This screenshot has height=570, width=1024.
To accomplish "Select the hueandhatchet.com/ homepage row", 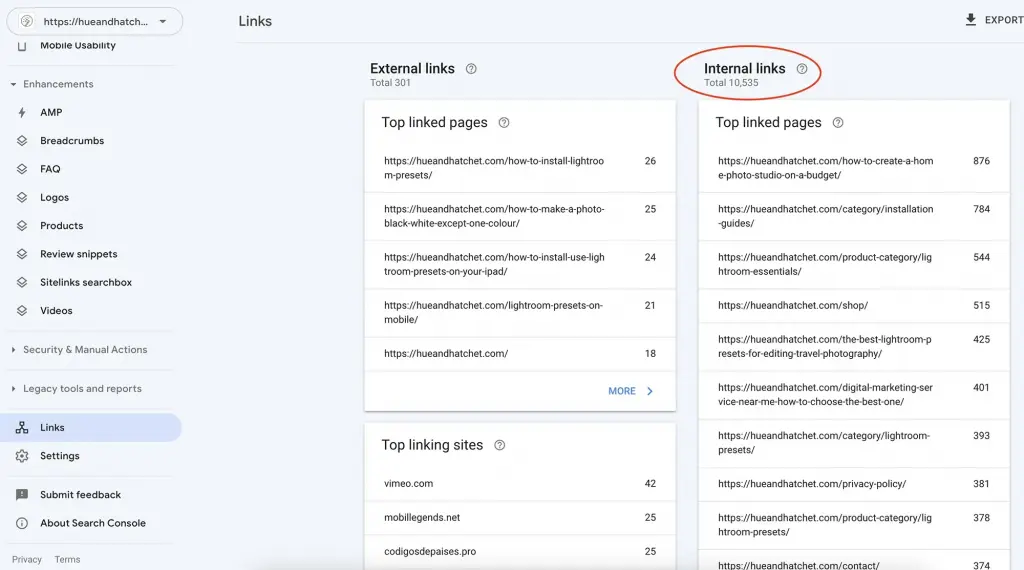I will 520,354.
